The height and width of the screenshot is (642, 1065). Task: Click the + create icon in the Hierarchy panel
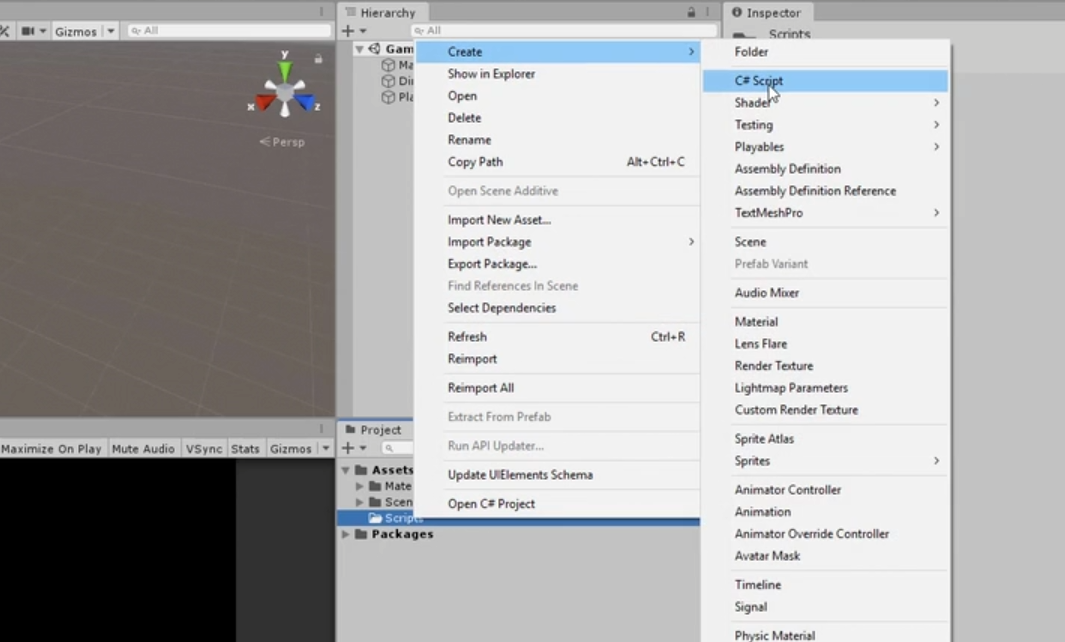click(347, 30)
